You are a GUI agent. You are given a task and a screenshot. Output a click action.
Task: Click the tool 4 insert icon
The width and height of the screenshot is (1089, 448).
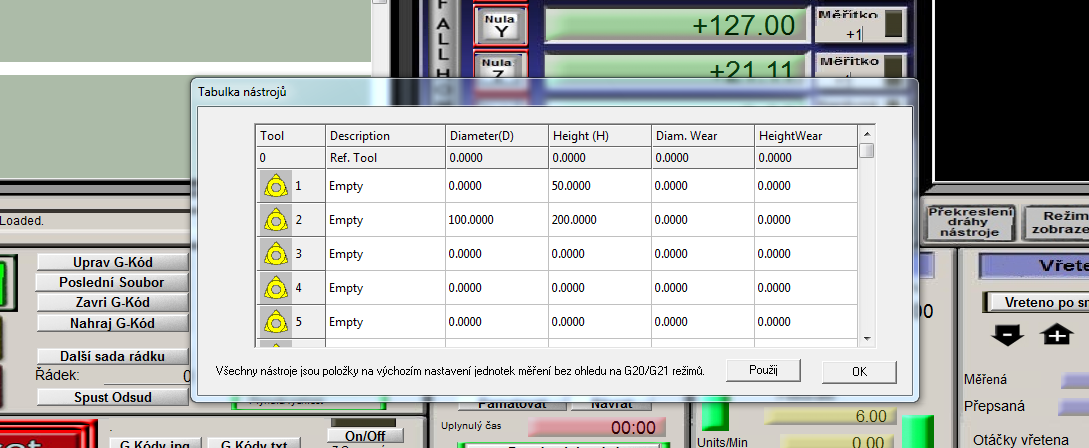273,288
